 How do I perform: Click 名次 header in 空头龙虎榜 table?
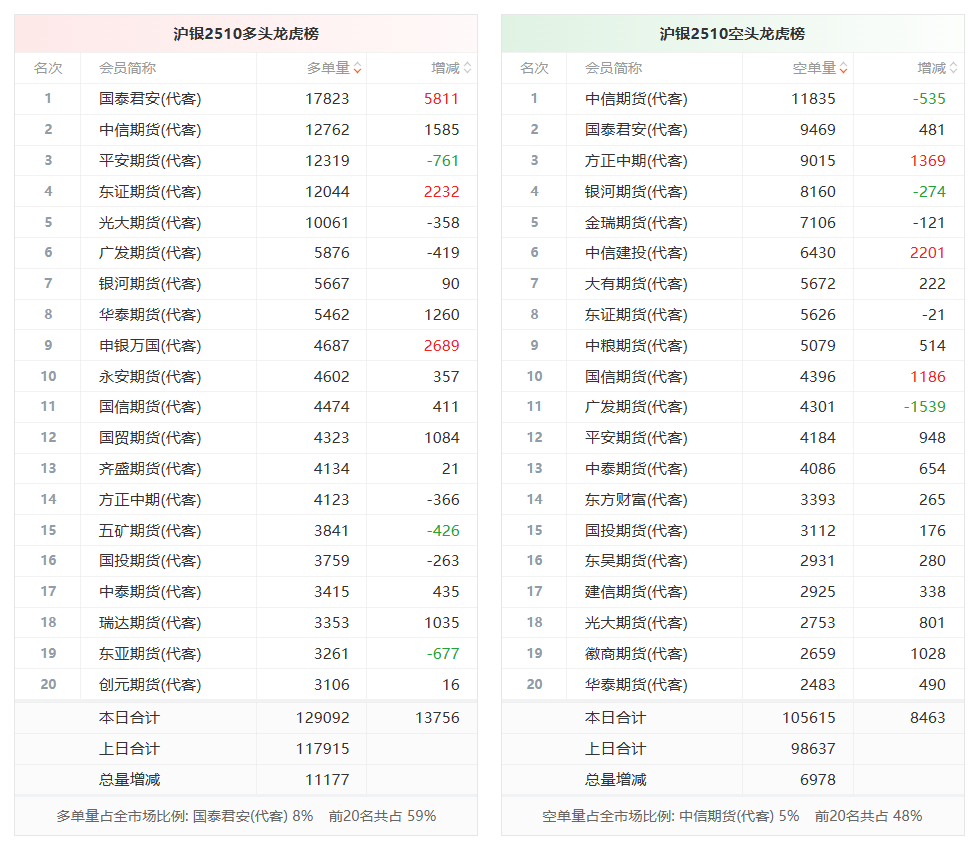534,68
